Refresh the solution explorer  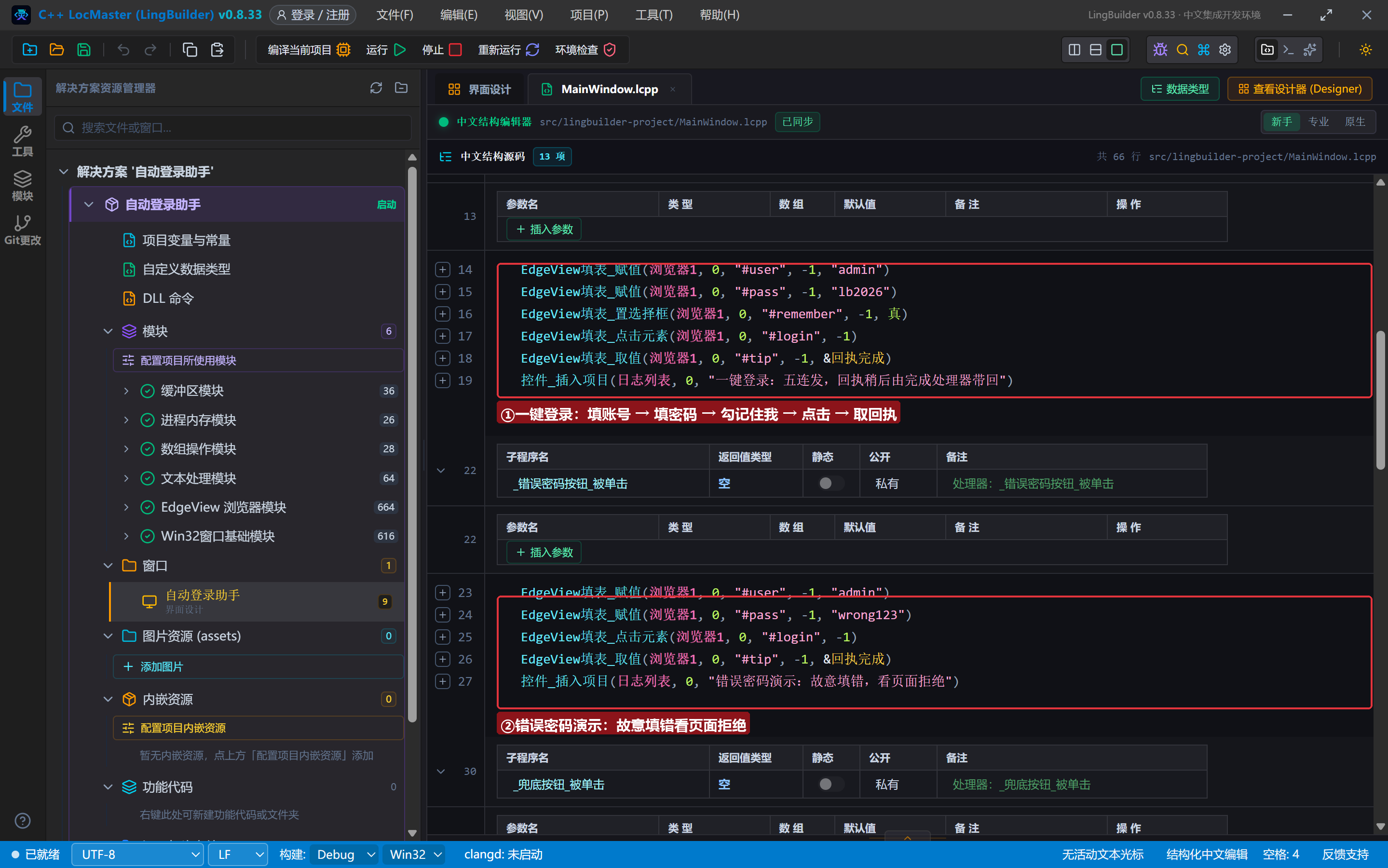[x=376, y=88]
